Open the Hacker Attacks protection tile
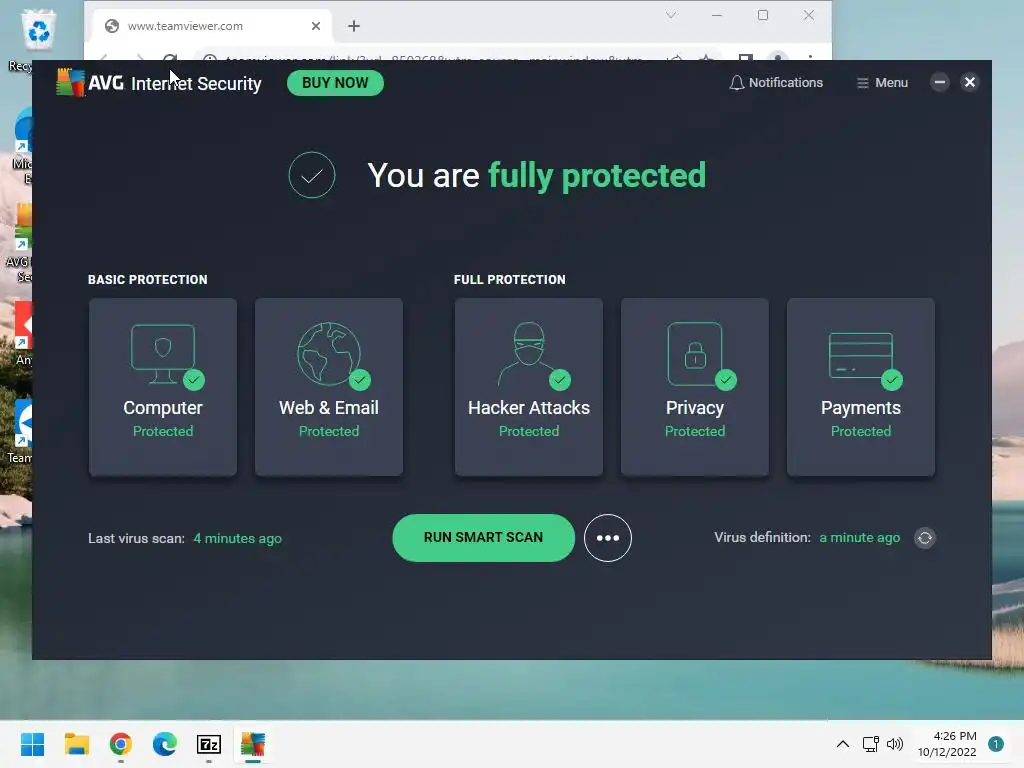Viewport: 1024px width, 768px height. click(529, 387)
